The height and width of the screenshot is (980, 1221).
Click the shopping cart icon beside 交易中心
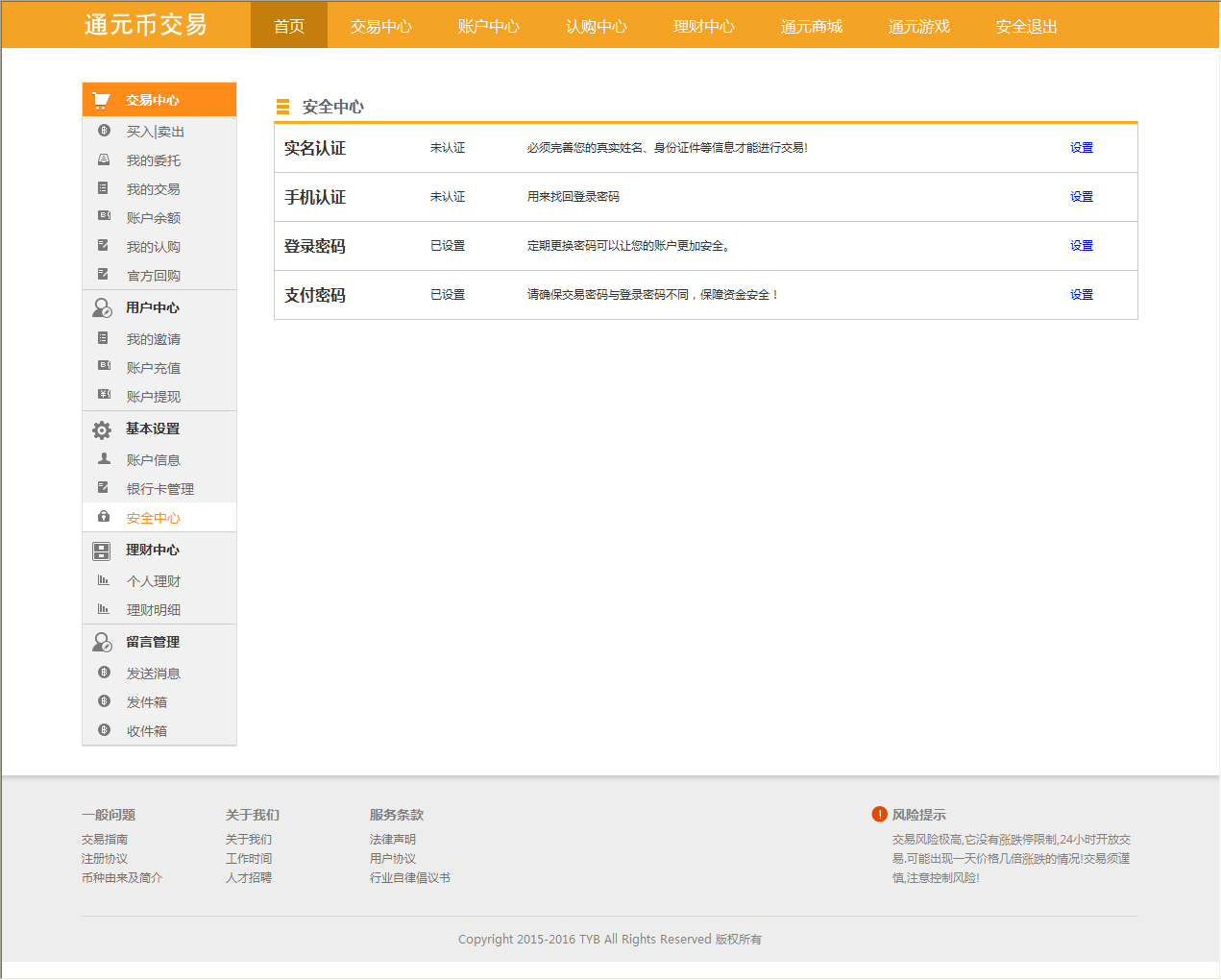tap(101, 100)
